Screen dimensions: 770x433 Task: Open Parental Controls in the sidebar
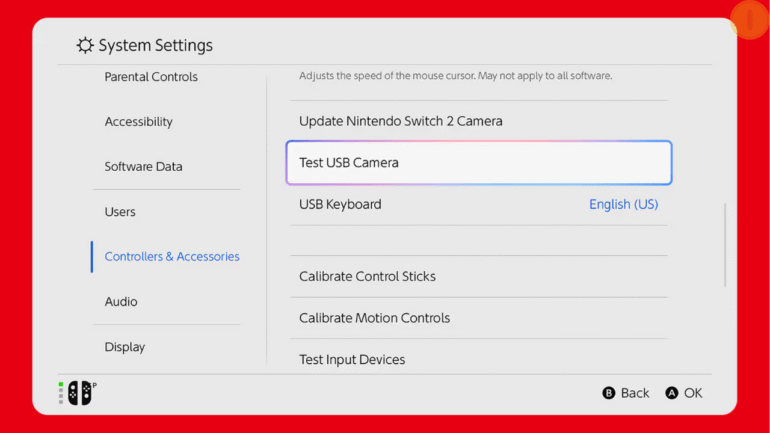coord(151,77)
